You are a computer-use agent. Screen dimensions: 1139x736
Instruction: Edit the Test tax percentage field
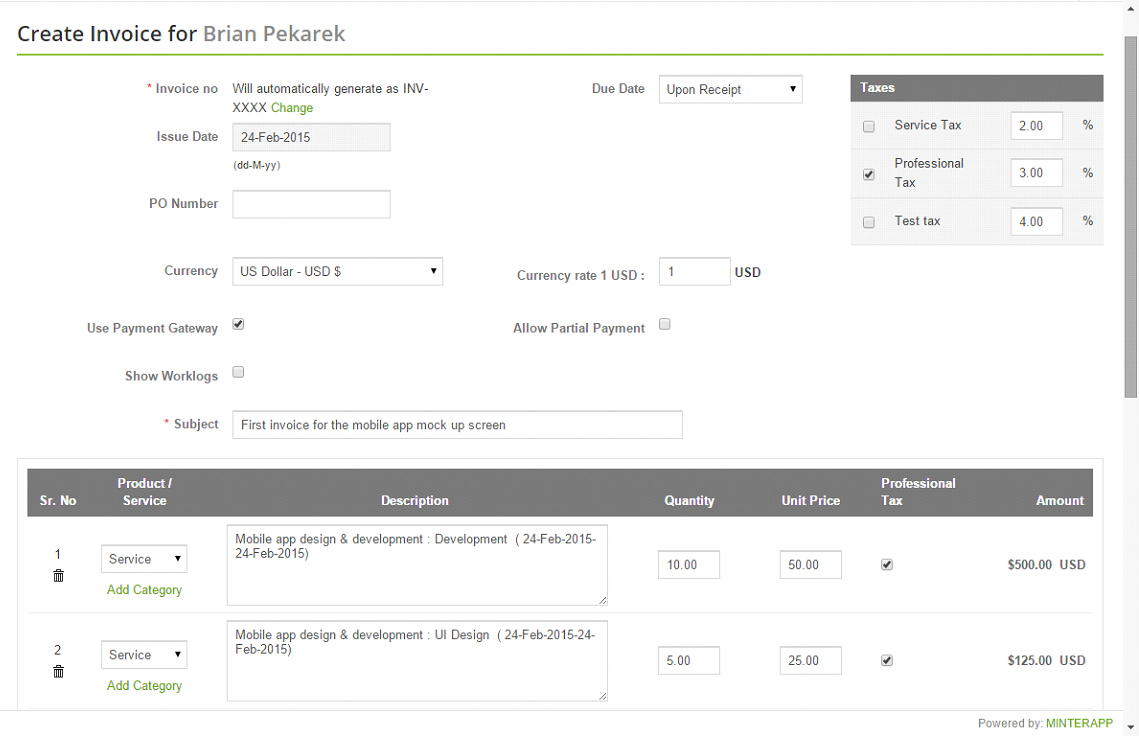click(1037, 222)
